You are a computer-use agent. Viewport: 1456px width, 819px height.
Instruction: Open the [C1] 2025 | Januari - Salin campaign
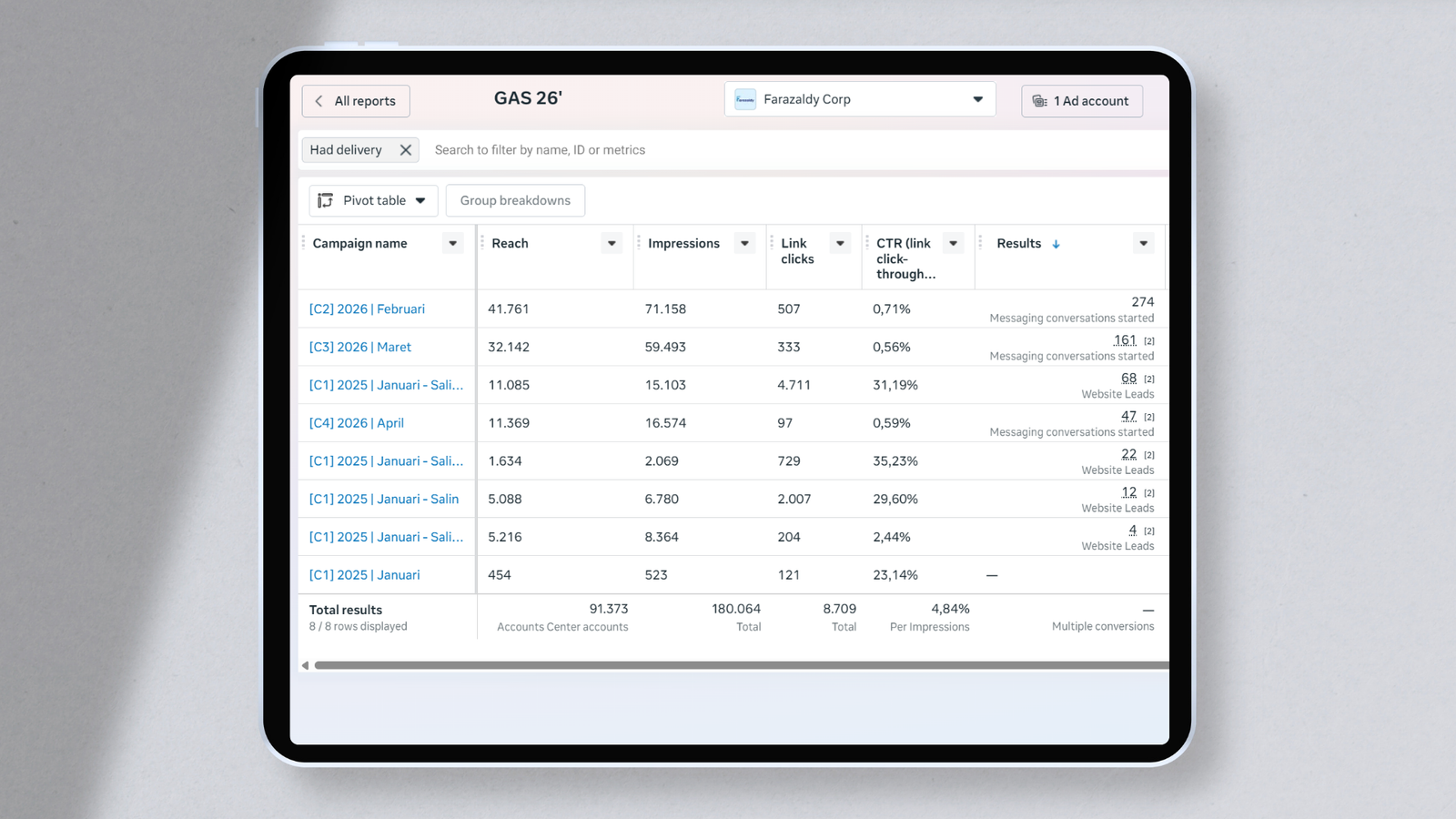[384, 500]
